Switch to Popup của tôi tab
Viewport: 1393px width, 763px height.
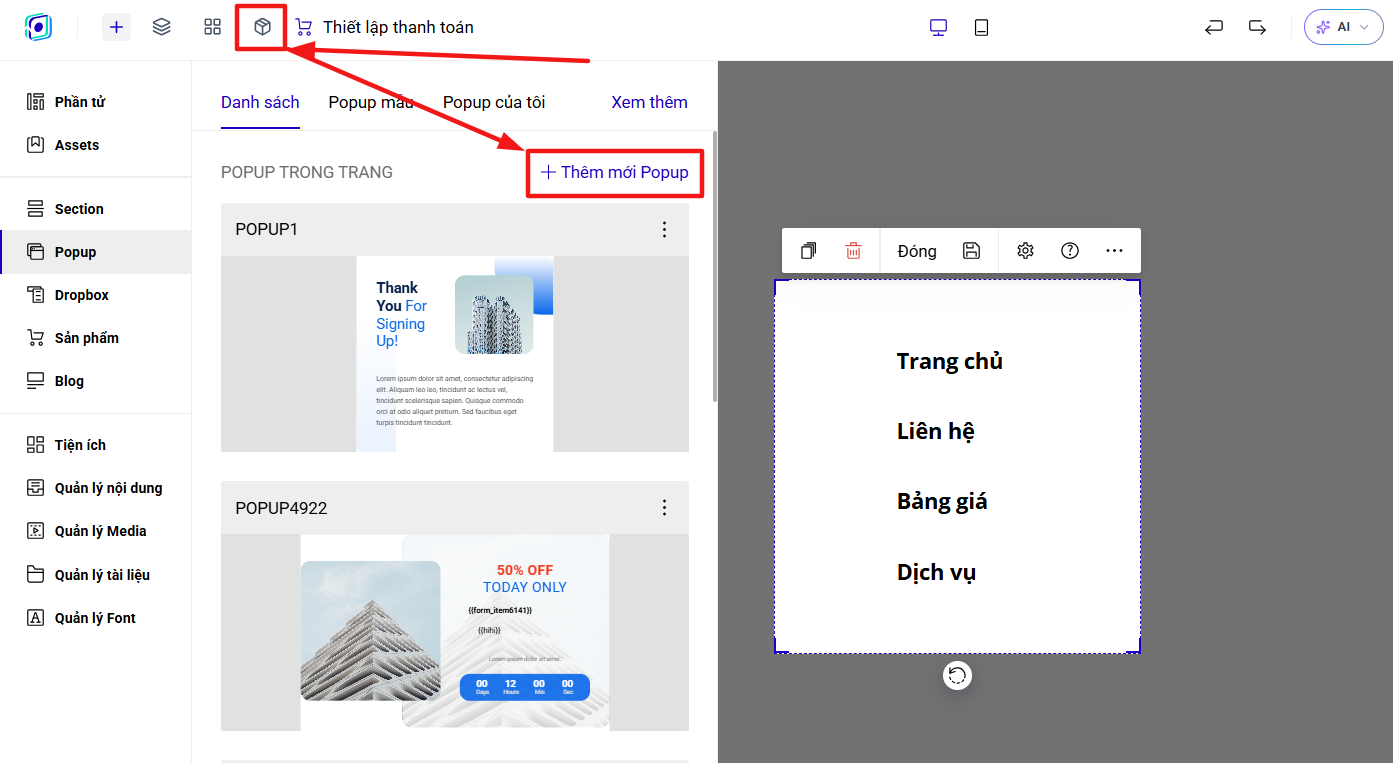[x=494, y=102]
